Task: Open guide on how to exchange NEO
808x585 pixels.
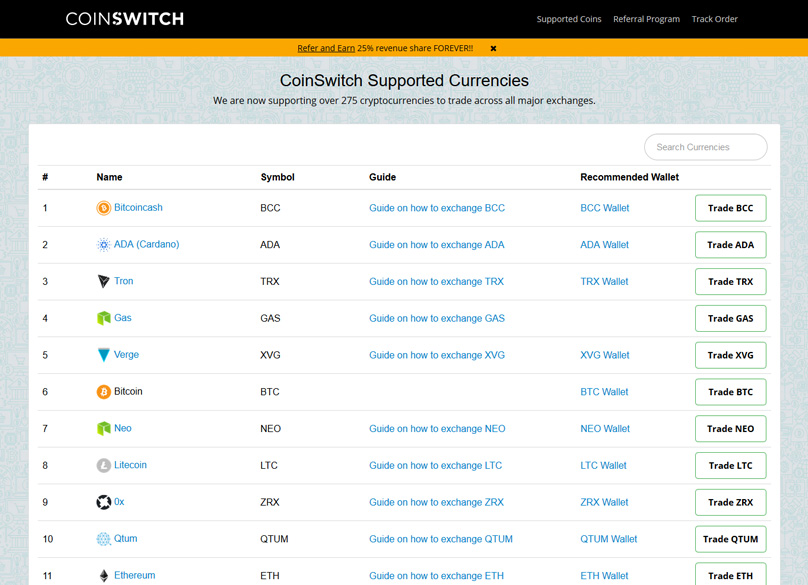Action: coord(437,429)
